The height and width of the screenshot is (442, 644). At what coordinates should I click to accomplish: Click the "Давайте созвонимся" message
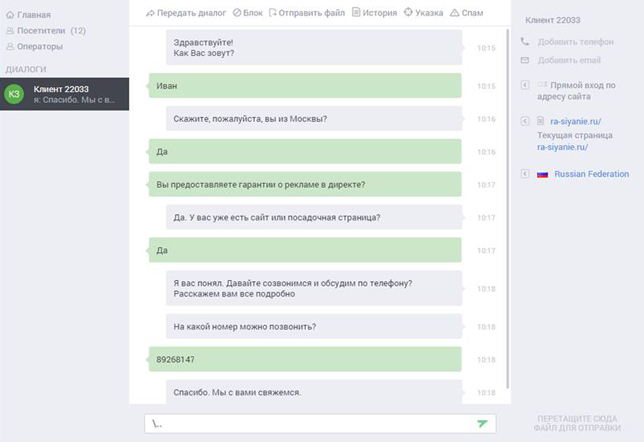click(x=314, y=288)
